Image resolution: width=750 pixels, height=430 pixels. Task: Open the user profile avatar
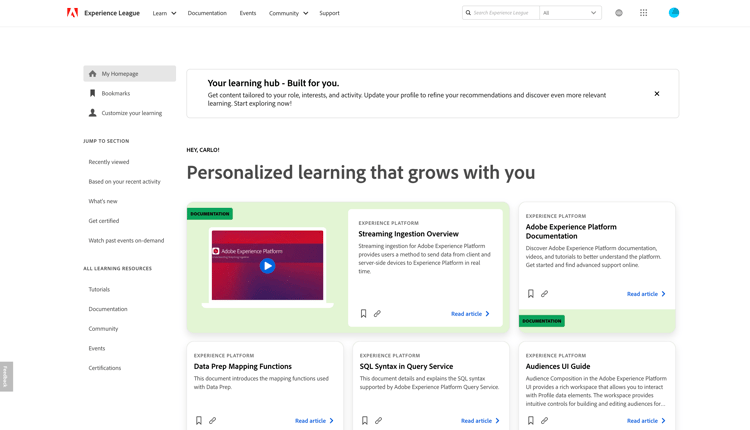[x=673, y=13]
